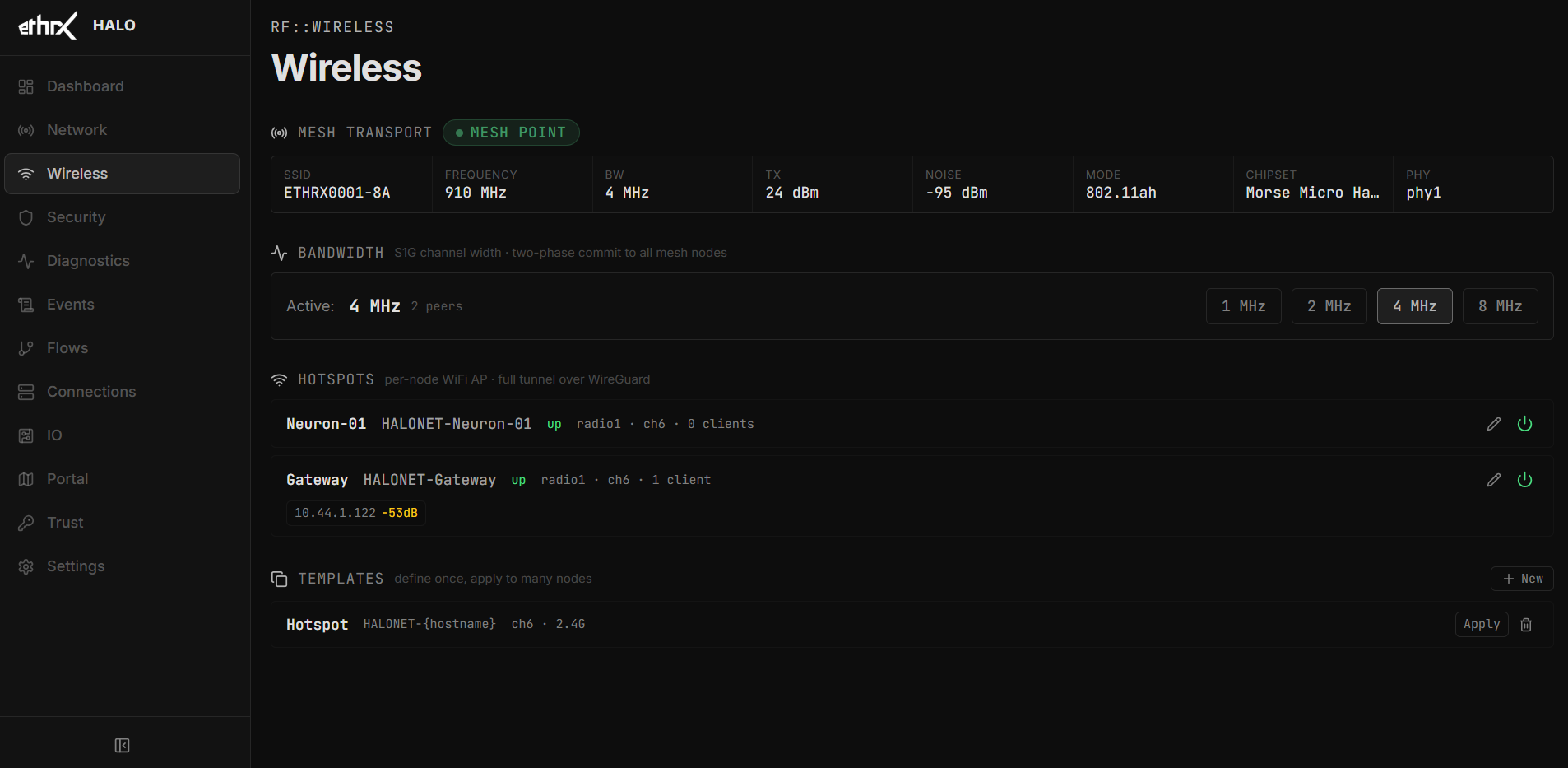
Task: Click the Flows branch icon in sidebar
Action: click(x=26, y=348)
